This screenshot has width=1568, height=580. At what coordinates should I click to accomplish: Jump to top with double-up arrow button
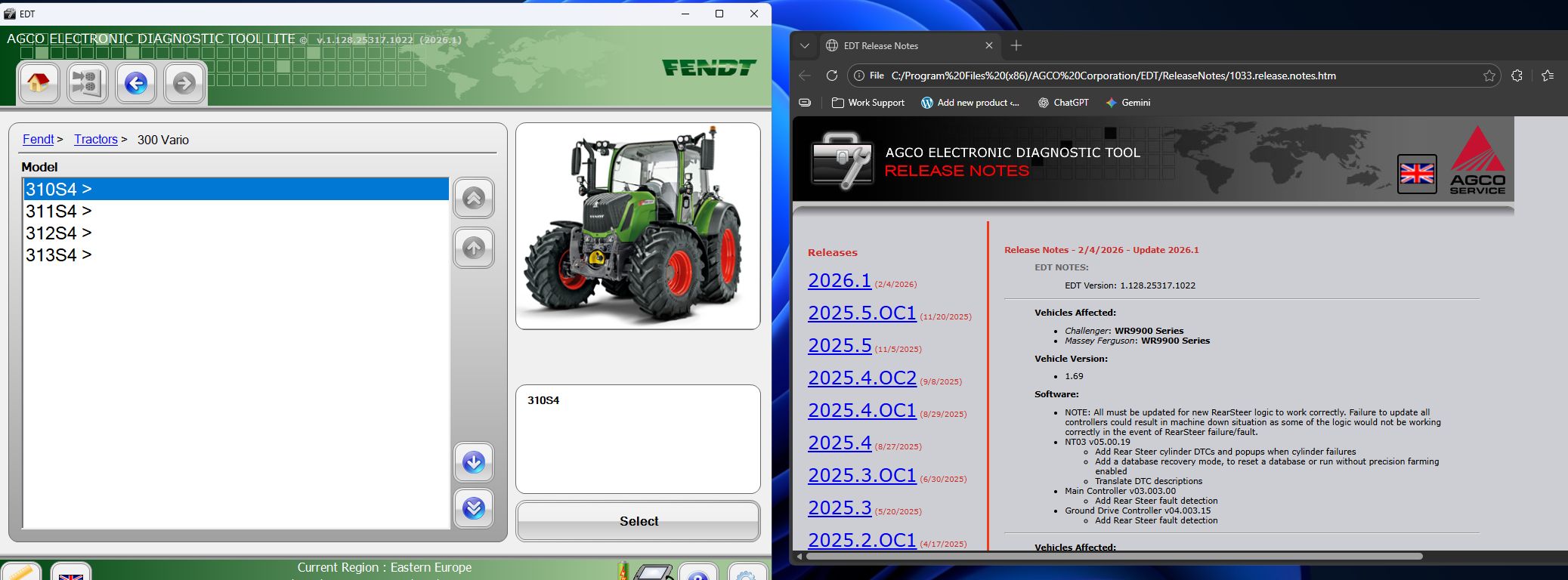coord(474,199)
